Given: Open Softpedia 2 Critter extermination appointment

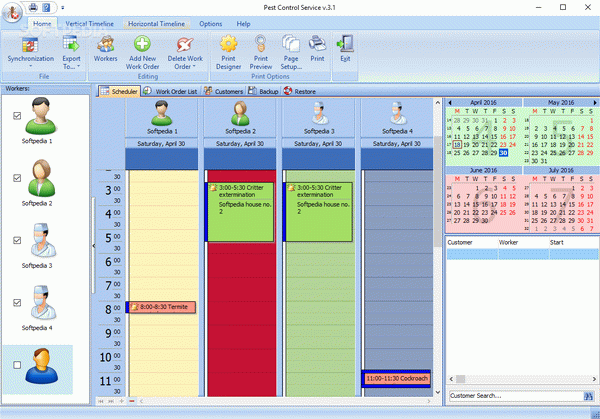Looking at the screenshot, I should 241,212.
